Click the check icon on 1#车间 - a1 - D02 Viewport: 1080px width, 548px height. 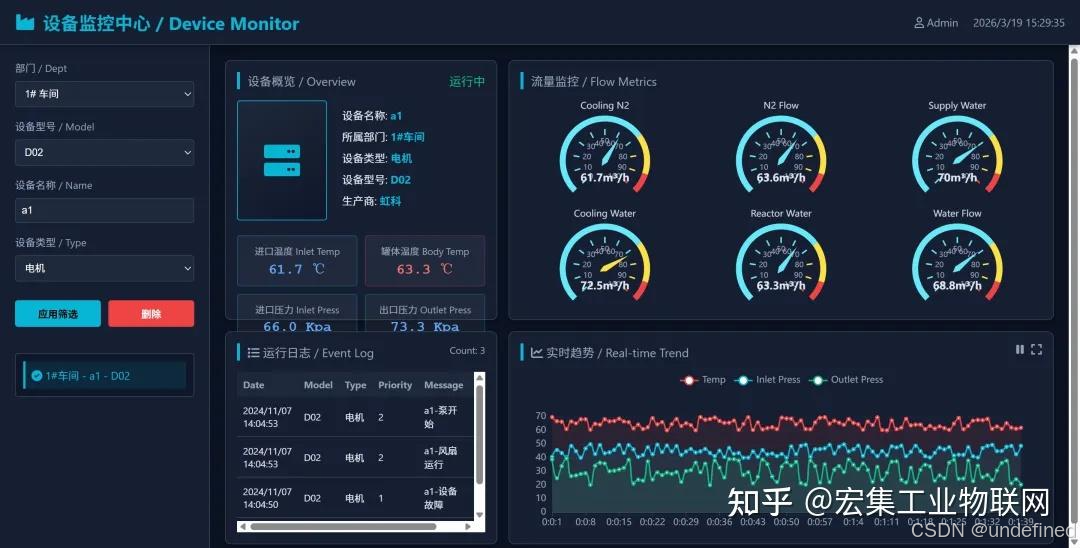click(x=37, y=376)
